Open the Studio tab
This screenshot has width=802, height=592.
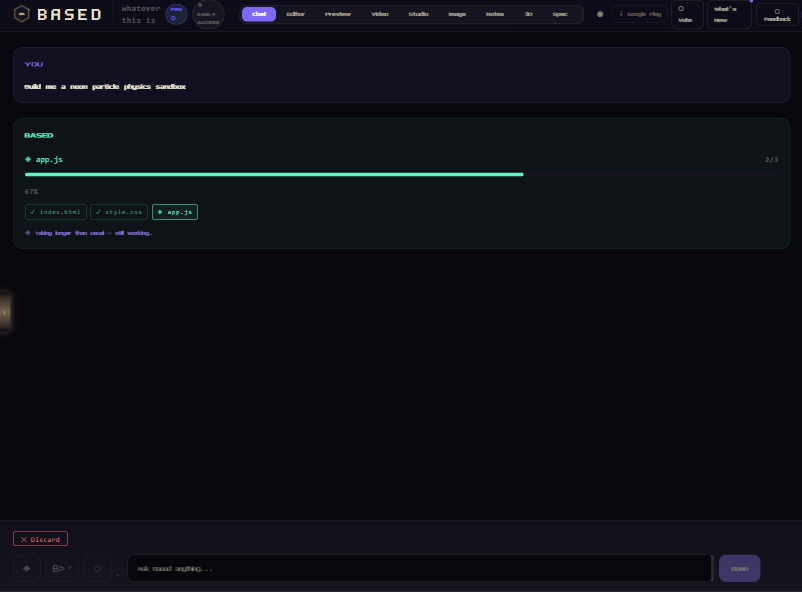(x=418, y=14)
